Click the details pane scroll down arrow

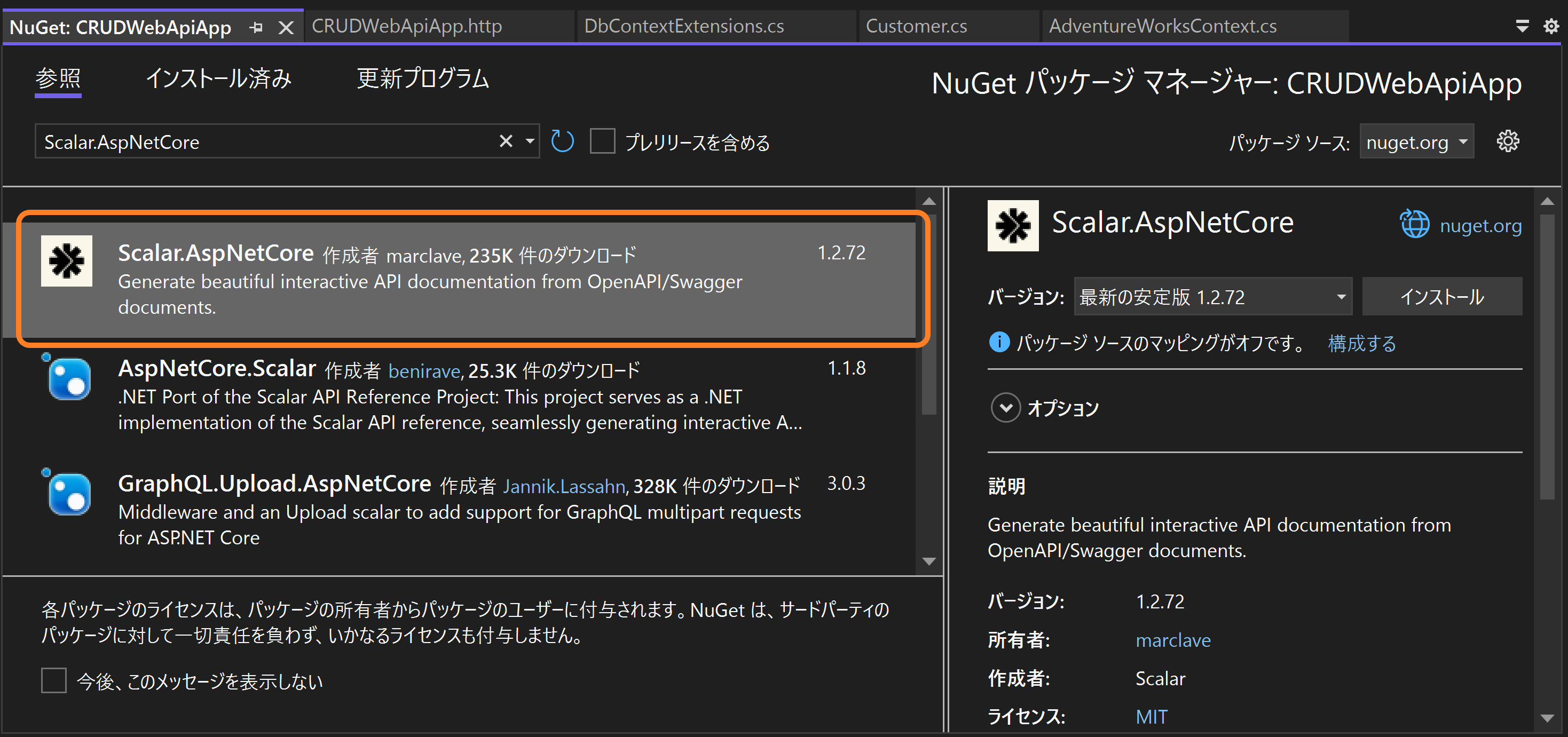pos(1547,718)
